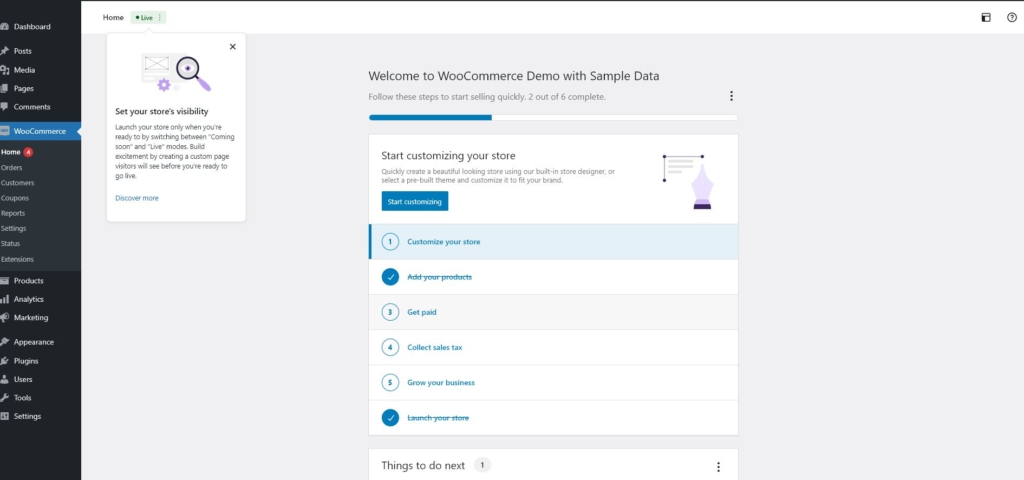Screen dimensions: 1024x480
Task: Select the Launch your store task
Action: click(x=553, y=418)
